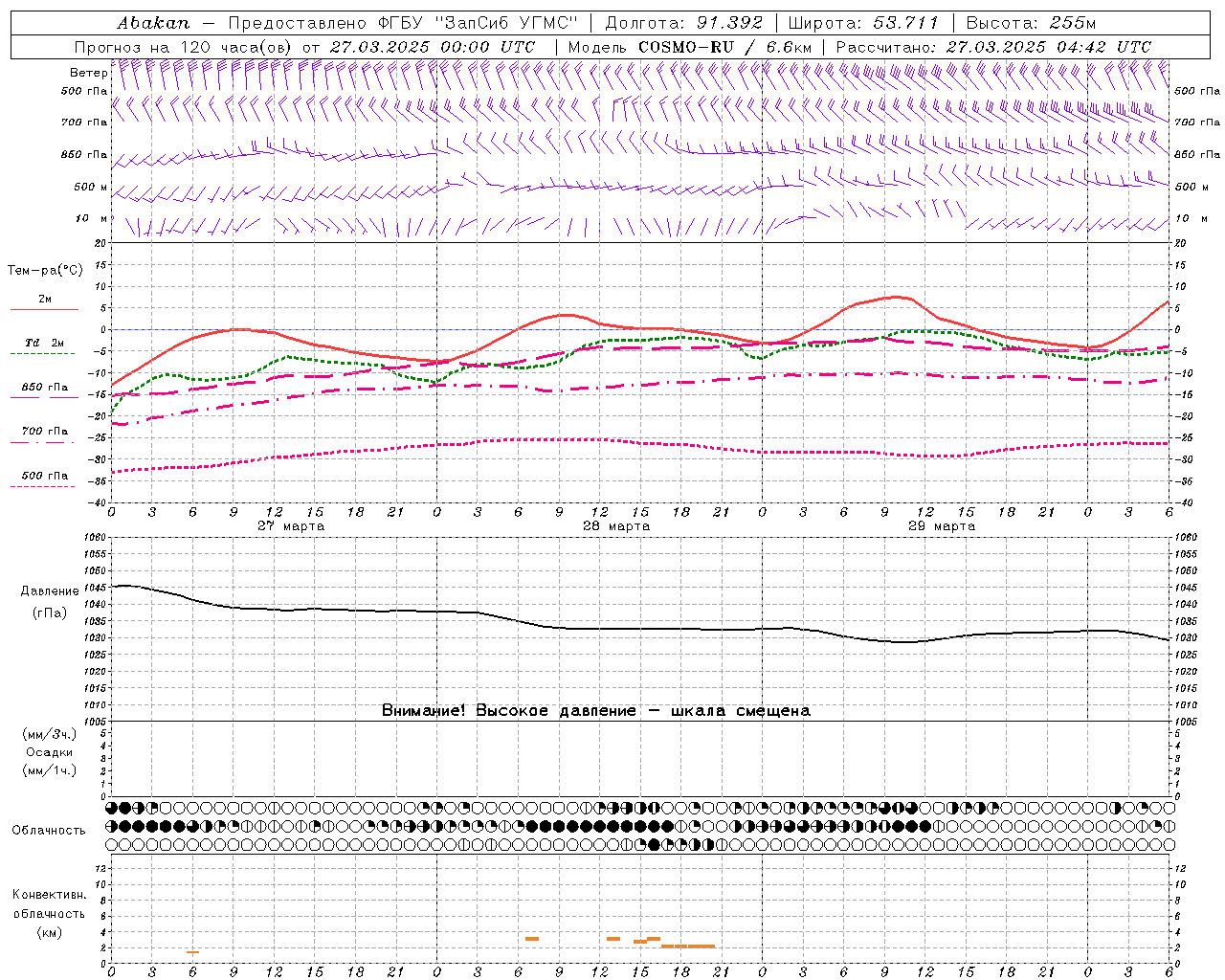The image size is (1225, 980).
Task: Select the (мм/1ч.) precipitation unit label
Action: point(50,770)
